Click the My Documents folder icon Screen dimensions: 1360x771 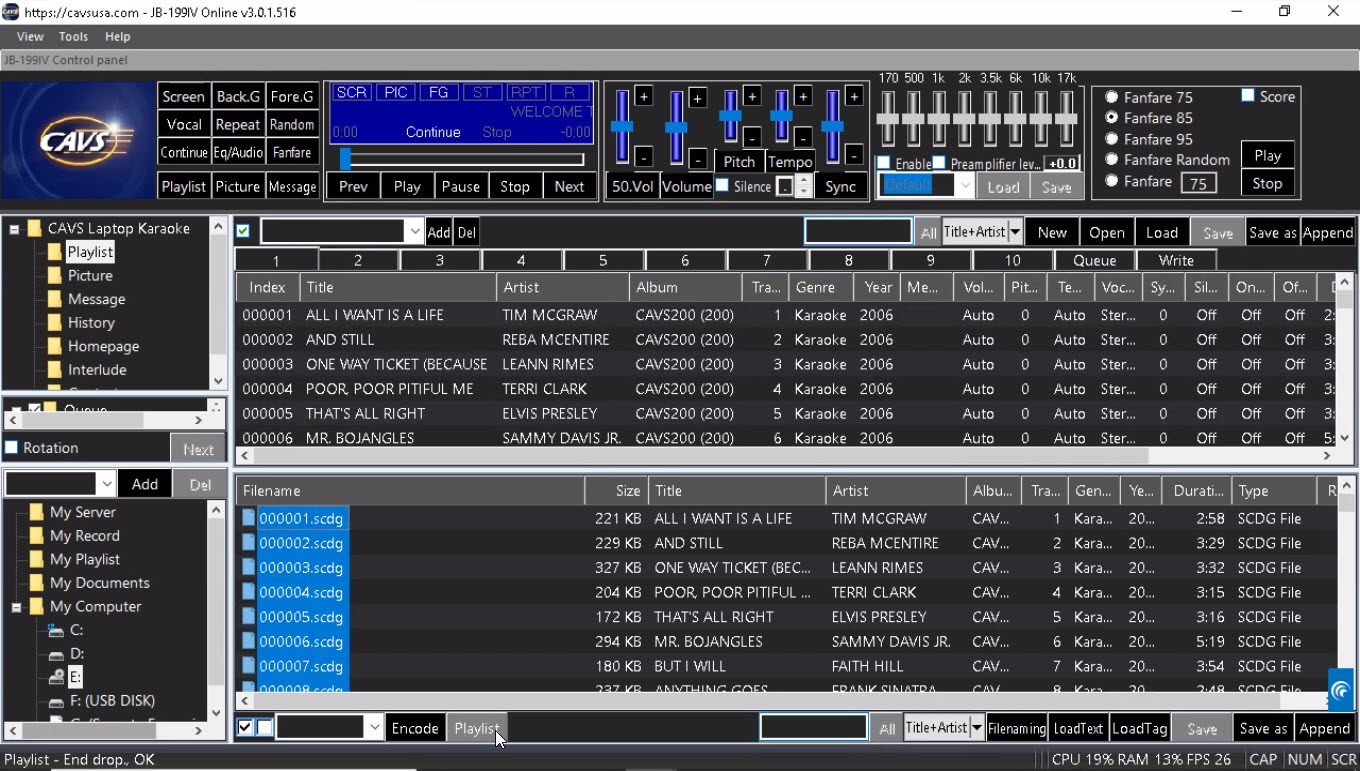[37, 583]
